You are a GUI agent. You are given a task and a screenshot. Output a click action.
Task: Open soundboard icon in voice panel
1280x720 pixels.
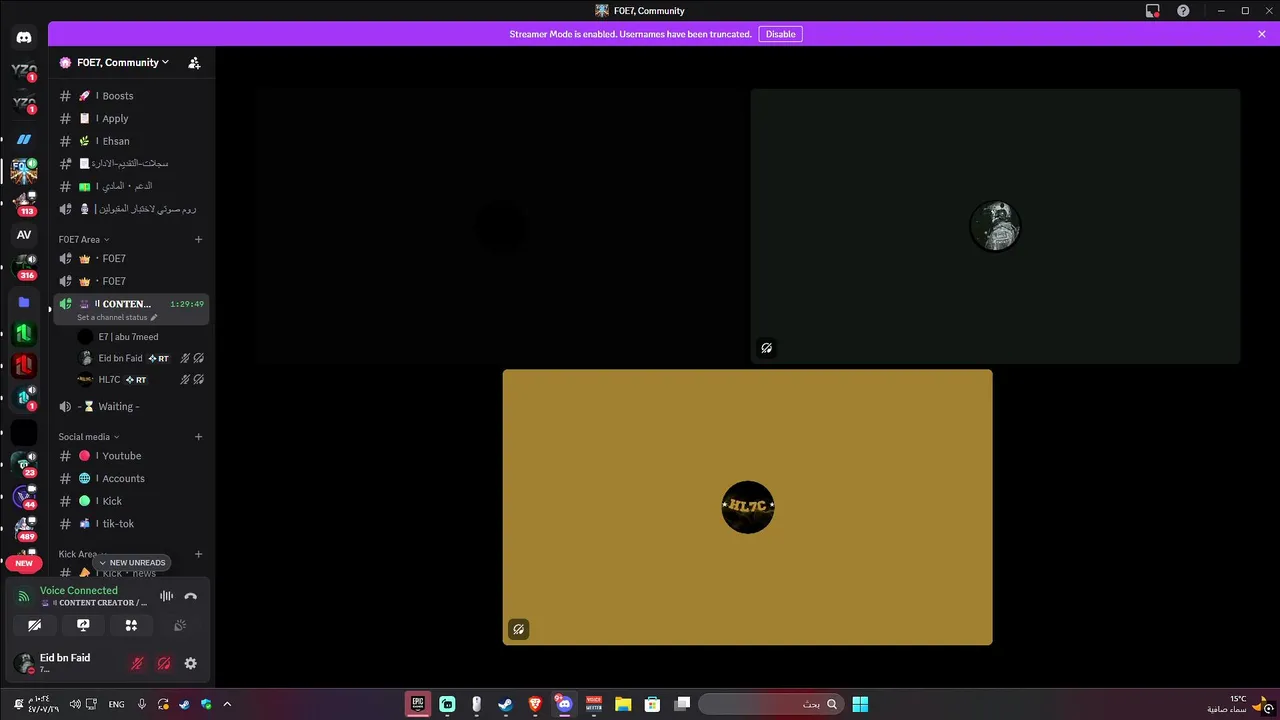(x=180, y=625)
